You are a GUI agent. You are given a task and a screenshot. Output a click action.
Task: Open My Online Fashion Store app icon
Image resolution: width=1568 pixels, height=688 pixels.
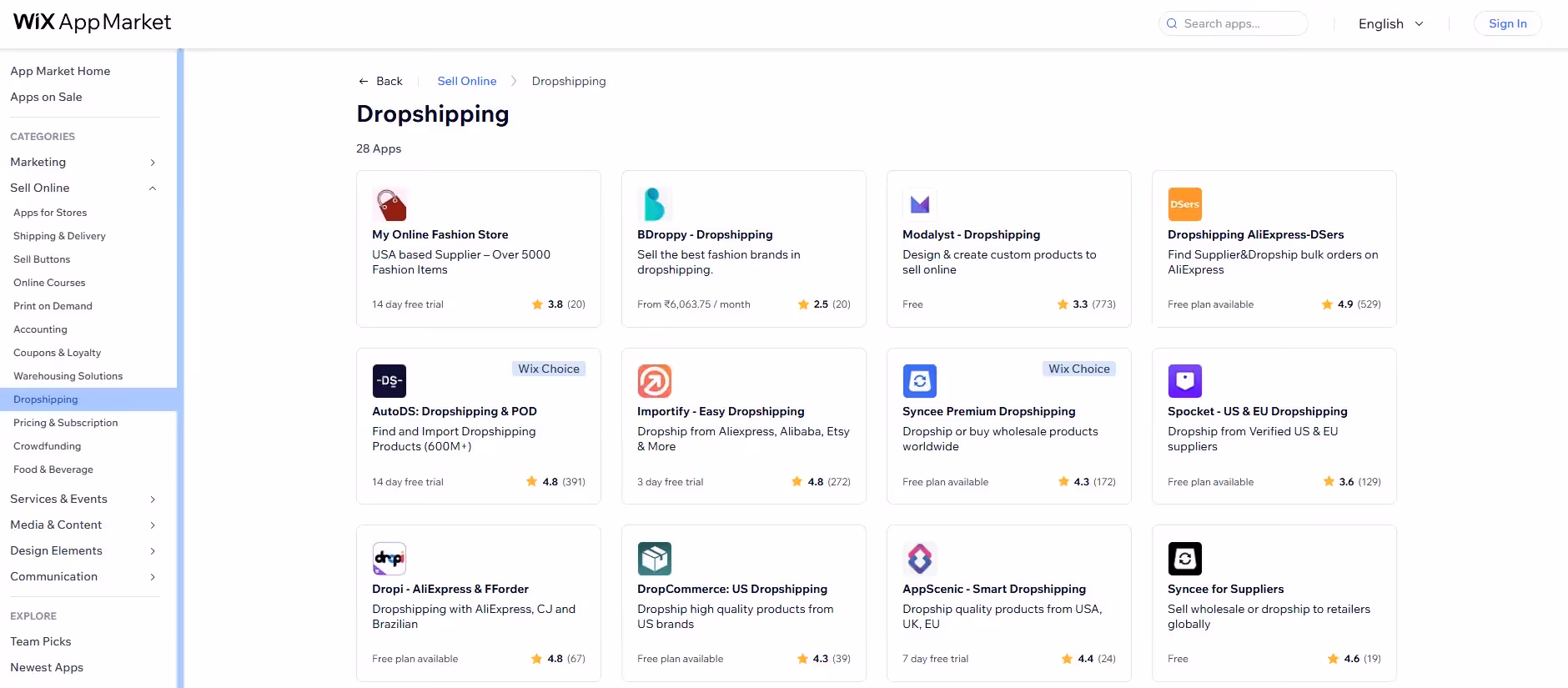coord(389,204)
